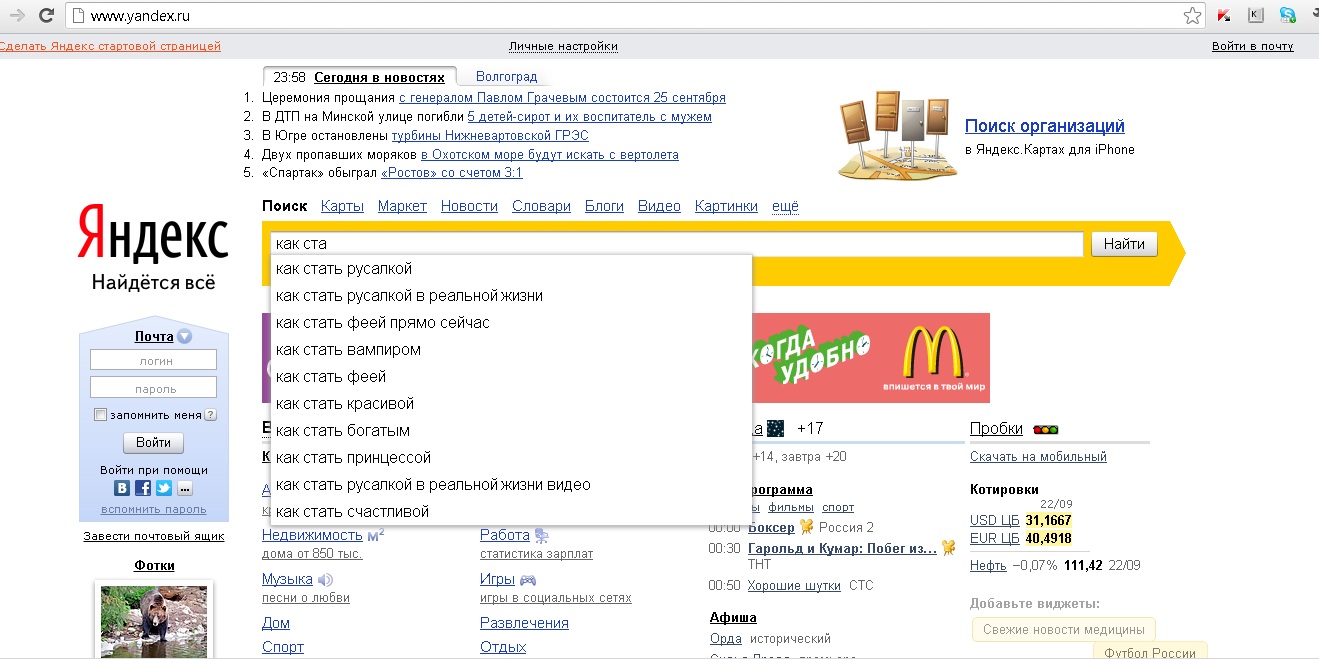Open the Новости service tab
This screenshot has width=1319, height=659.
pos(469,206)
